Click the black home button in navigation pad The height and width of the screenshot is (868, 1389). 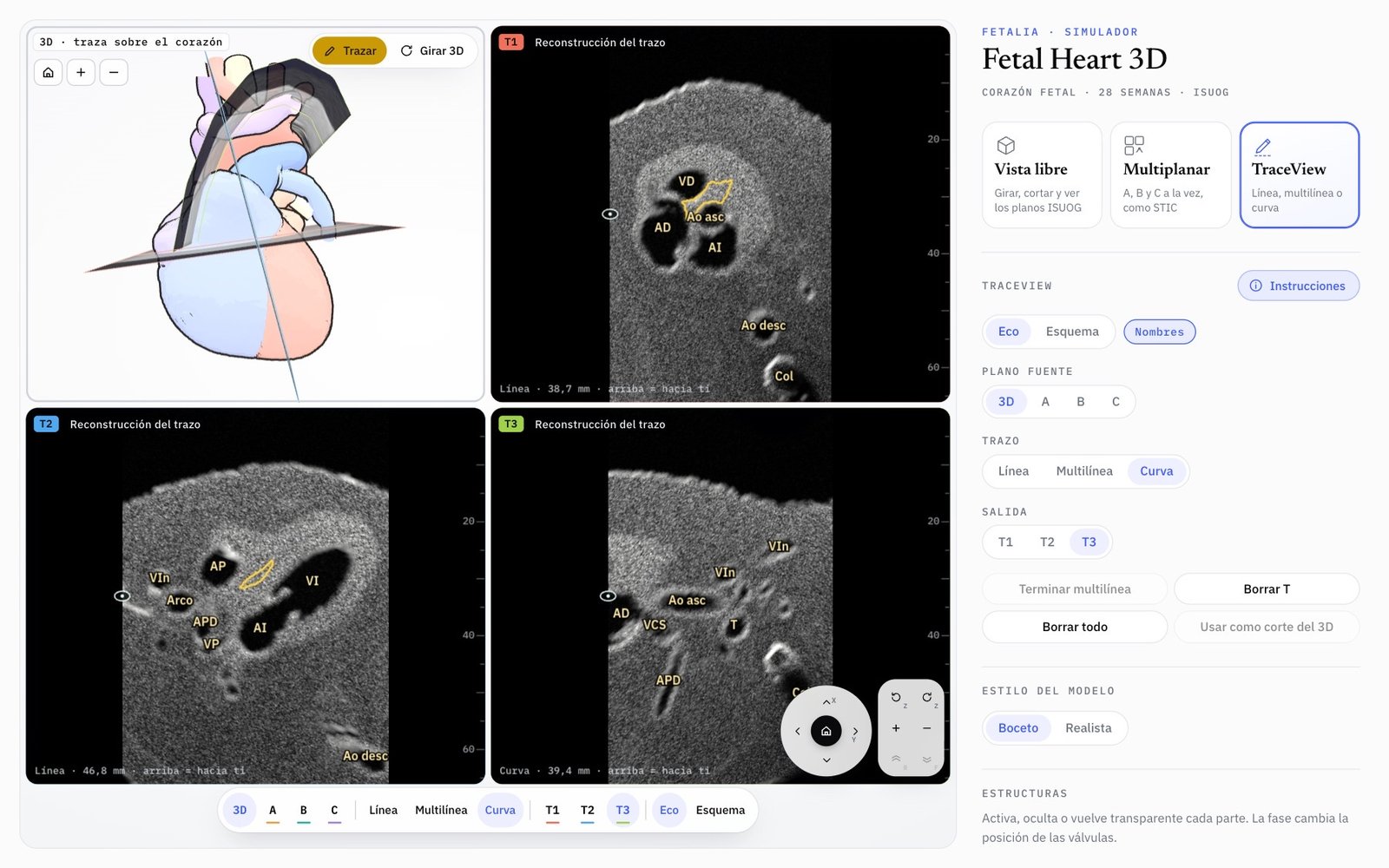tap(826, 731)
